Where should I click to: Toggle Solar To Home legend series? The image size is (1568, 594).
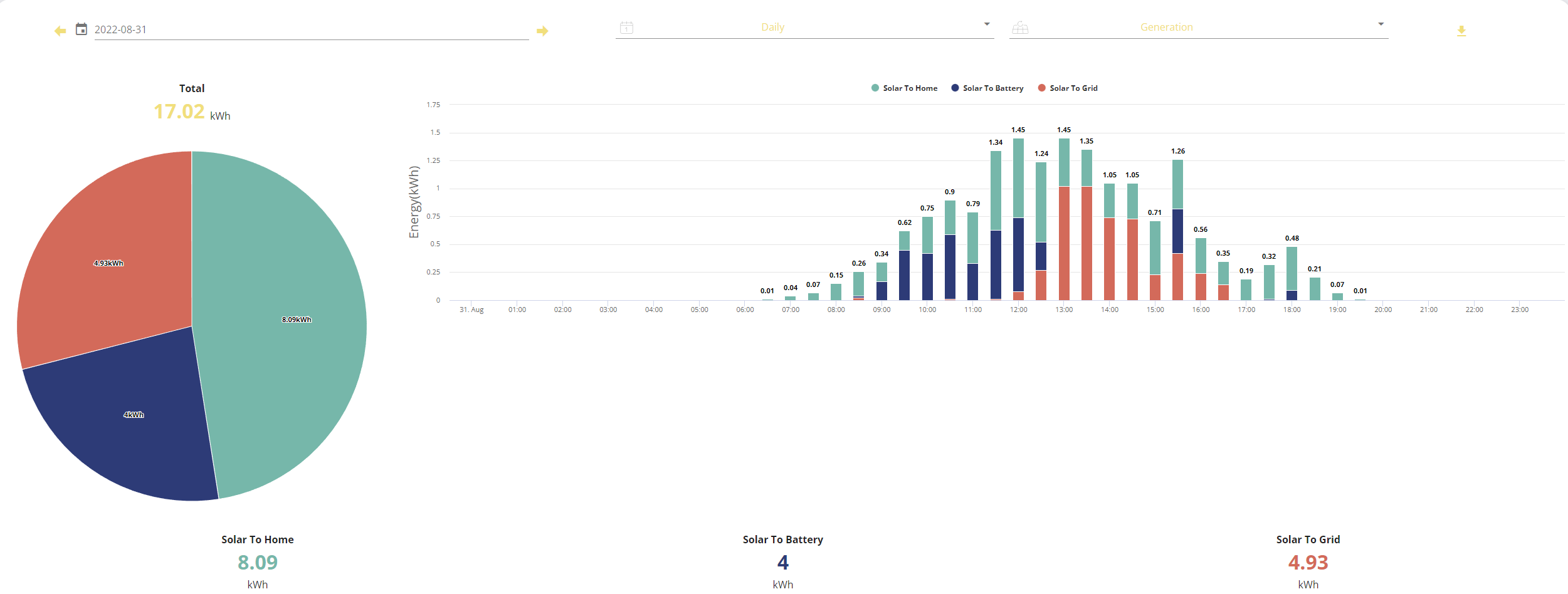tap(904, 88)
